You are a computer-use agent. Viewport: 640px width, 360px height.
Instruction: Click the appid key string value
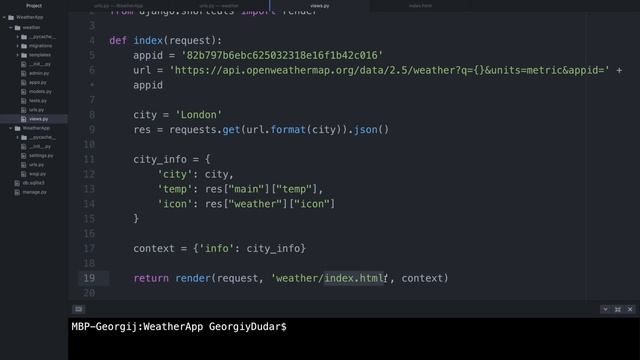pyautogui.click(x=282, y=55)
